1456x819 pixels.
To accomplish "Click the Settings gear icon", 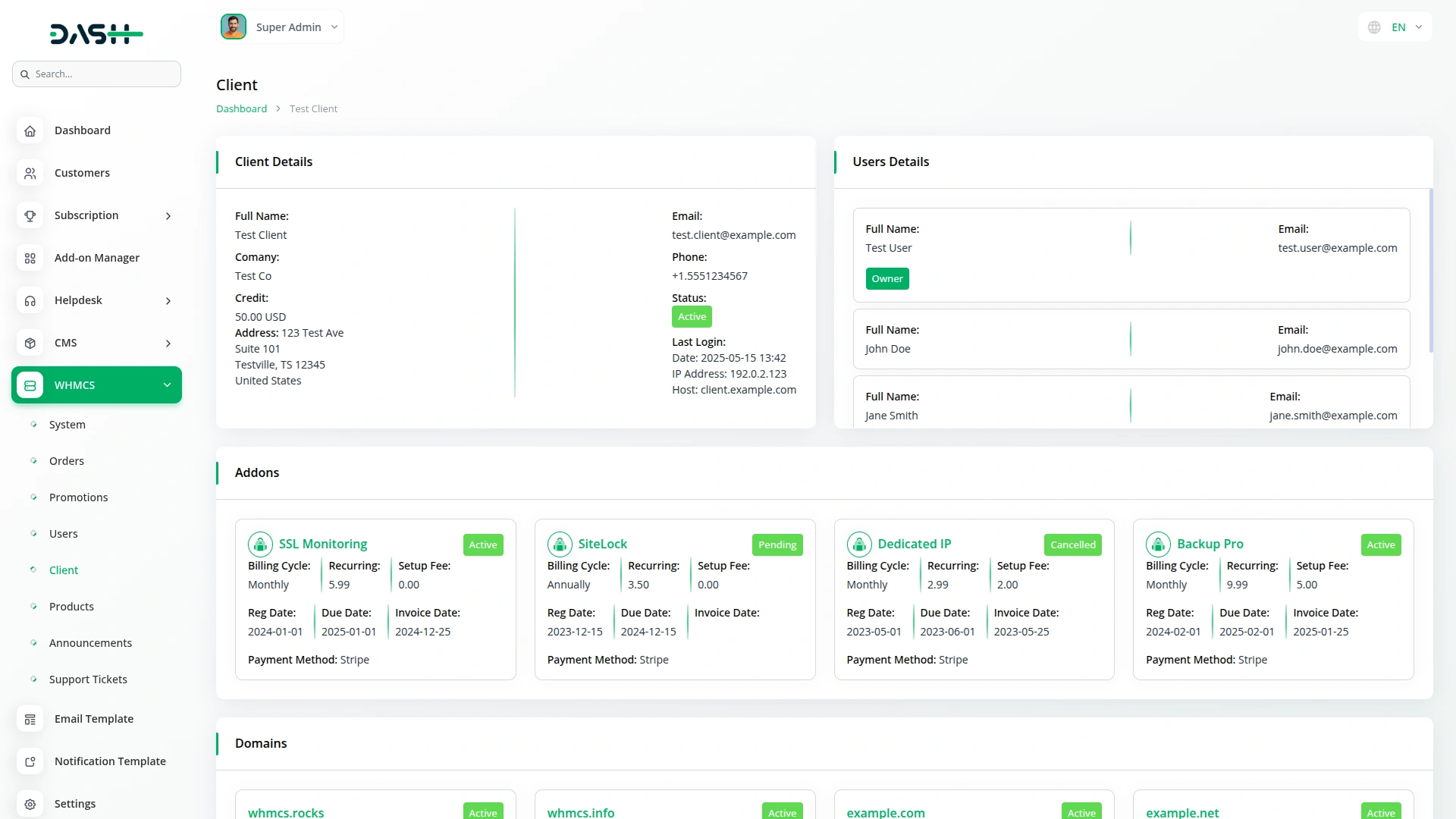I will pos(30,804).
